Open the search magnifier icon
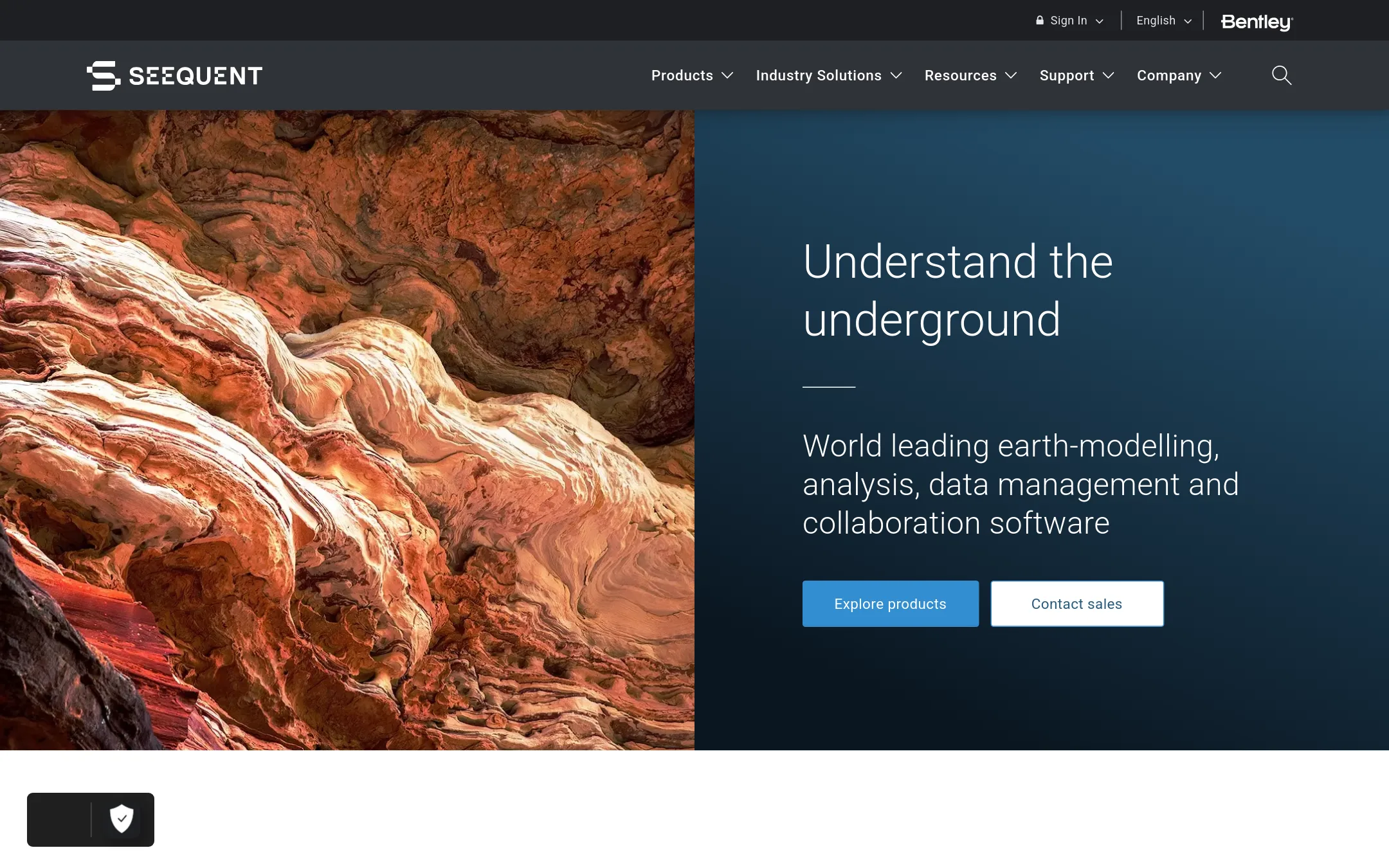 tap(1282, 75)
